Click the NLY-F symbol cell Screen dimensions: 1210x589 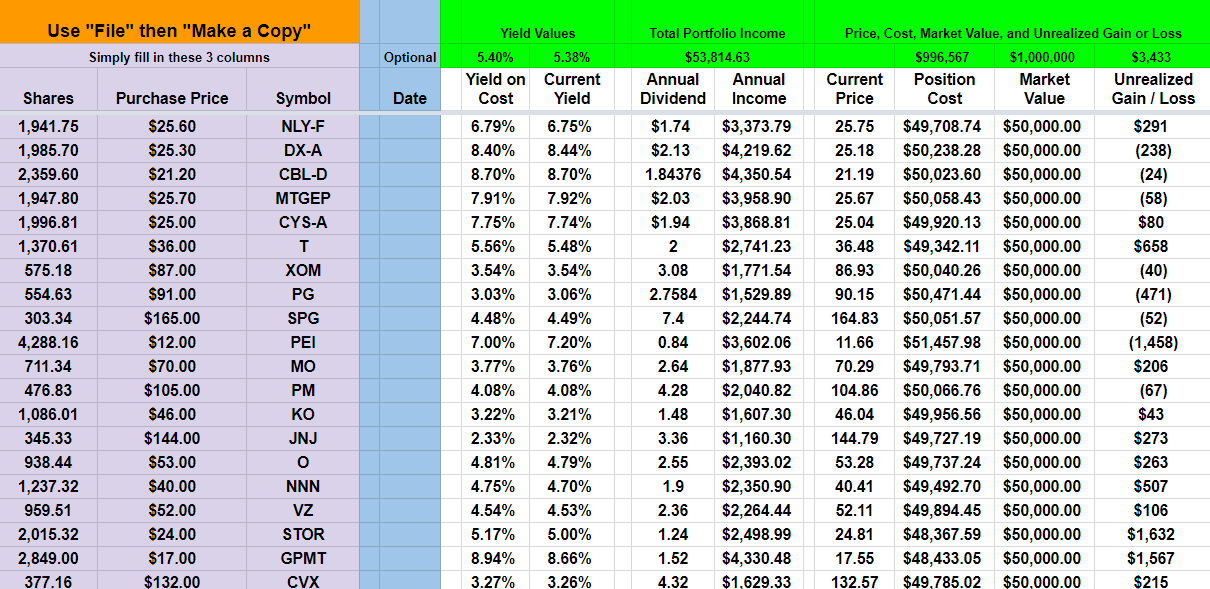(x=303, y=126)
